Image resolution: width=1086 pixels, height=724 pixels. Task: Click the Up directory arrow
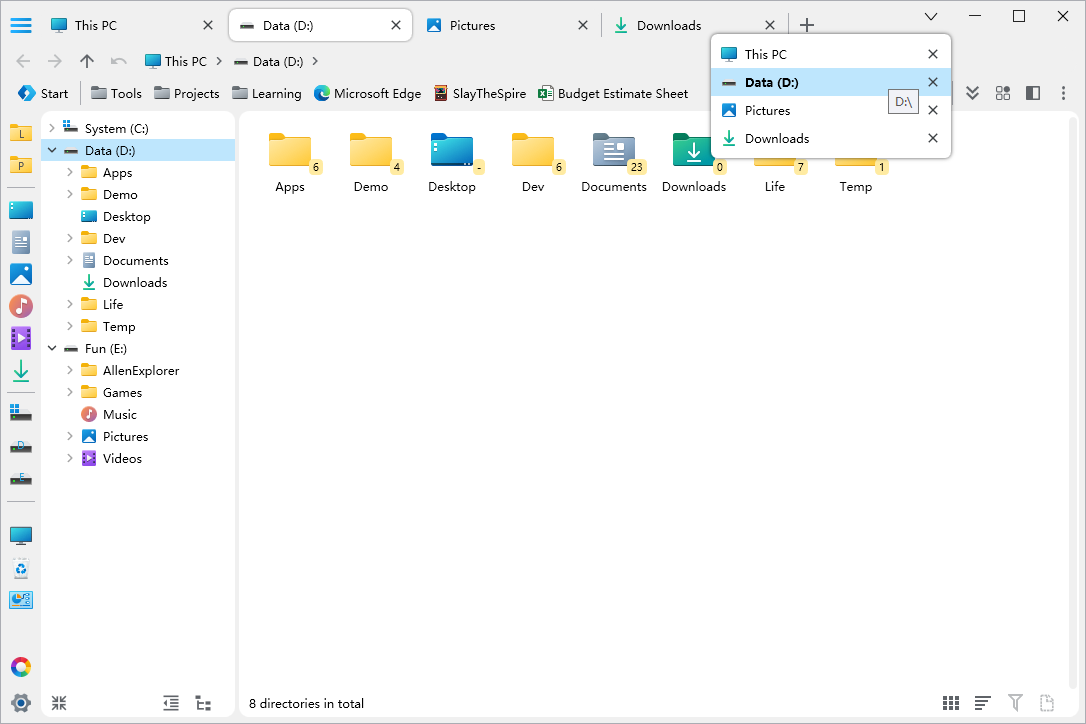[87, 61]
